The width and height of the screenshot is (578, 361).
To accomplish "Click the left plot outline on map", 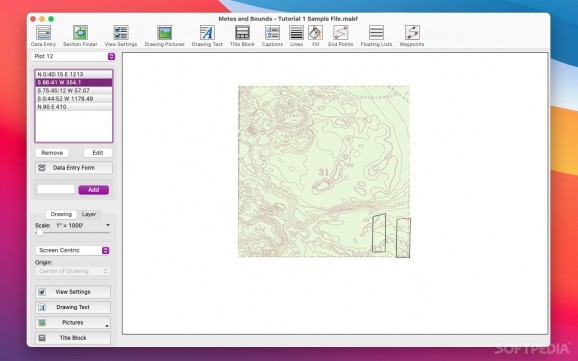I will 379,233.
